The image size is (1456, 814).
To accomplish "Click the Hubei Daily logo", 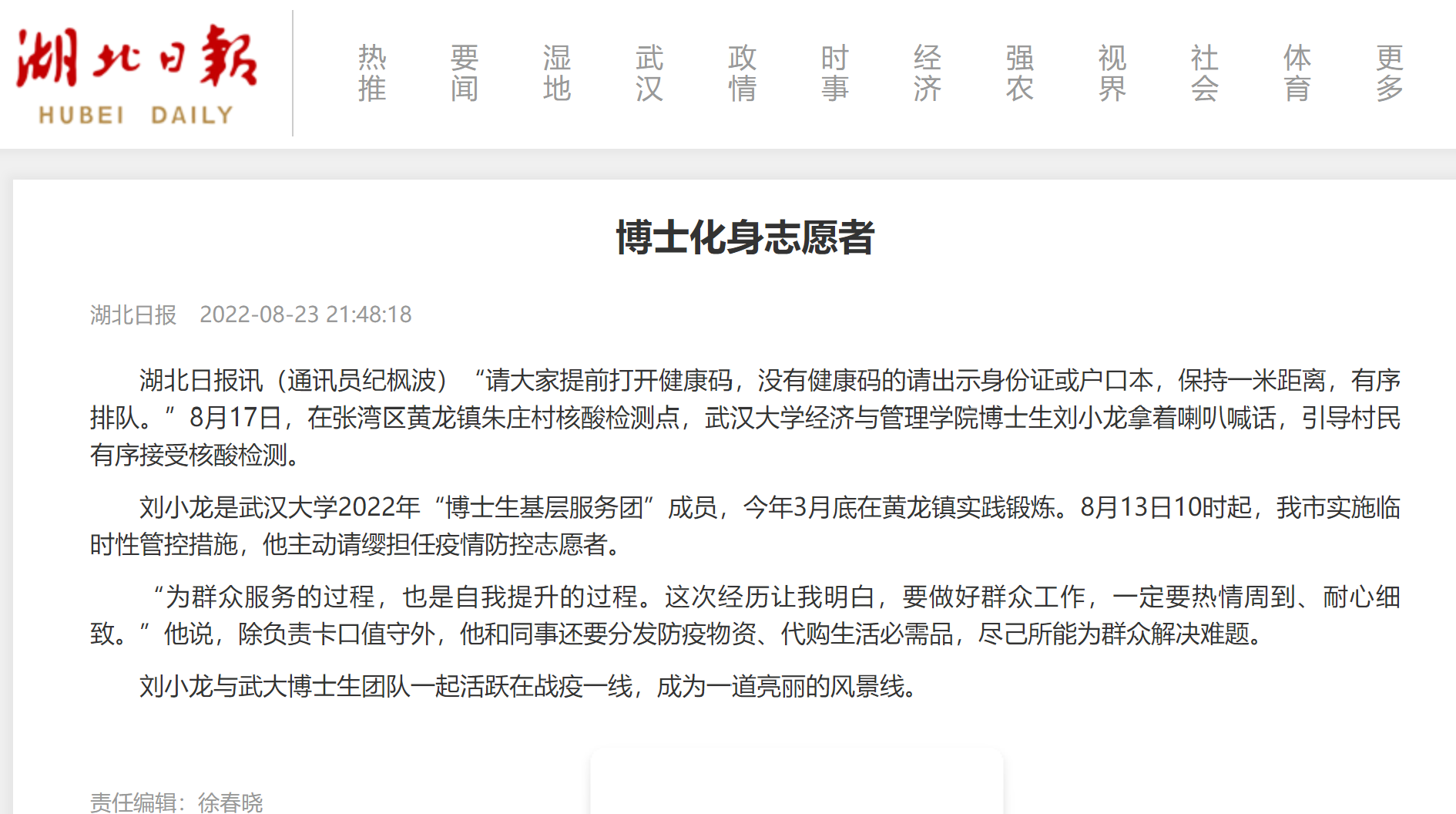I will click(x=136, y=75).
